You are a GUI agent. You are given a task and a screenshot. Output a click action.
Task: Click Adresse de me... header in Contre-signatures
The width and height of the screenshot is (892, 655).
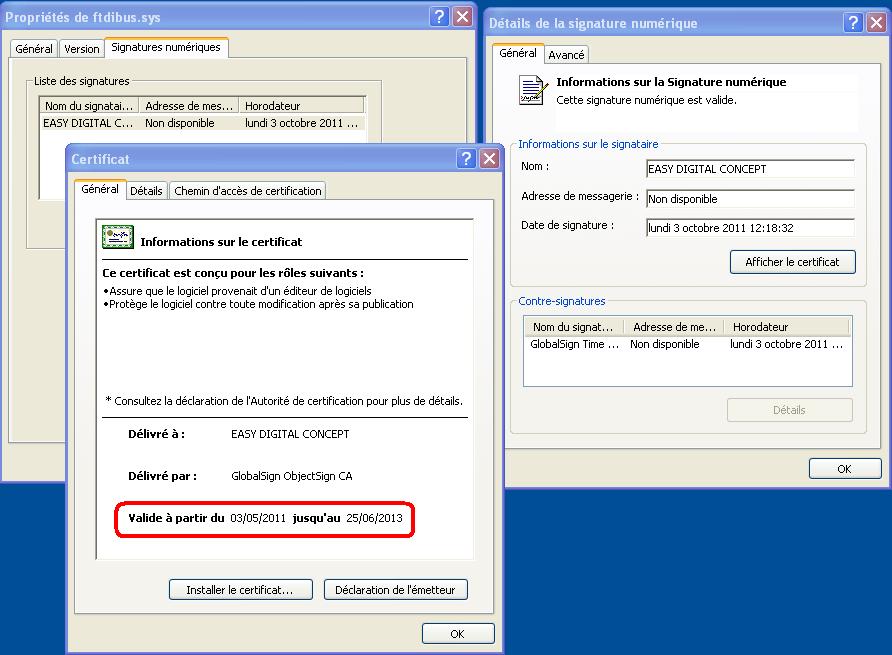pyautogui.click(x=674, y=327)
